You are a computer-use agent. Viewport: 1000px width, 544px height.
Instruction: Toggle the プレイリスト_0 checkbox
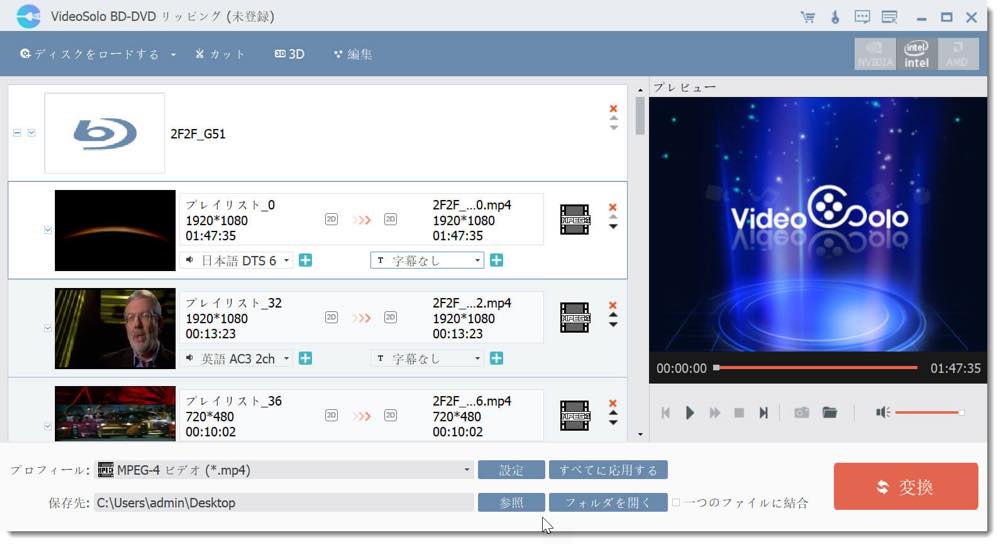click(x=48, y=230)
